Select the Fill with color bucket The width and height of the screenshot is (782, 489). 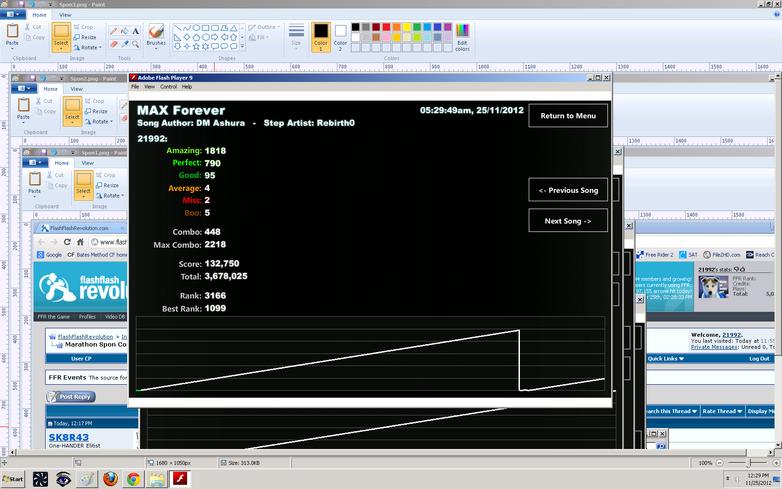coord(125,31)
